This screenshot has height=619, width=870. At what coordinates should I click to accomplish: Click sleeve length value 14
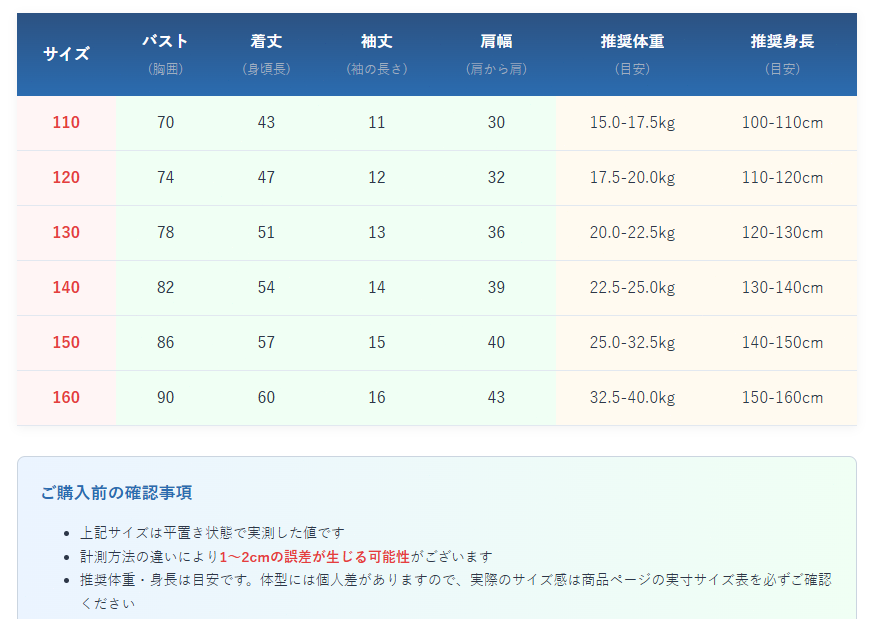(x=377, y=287)
